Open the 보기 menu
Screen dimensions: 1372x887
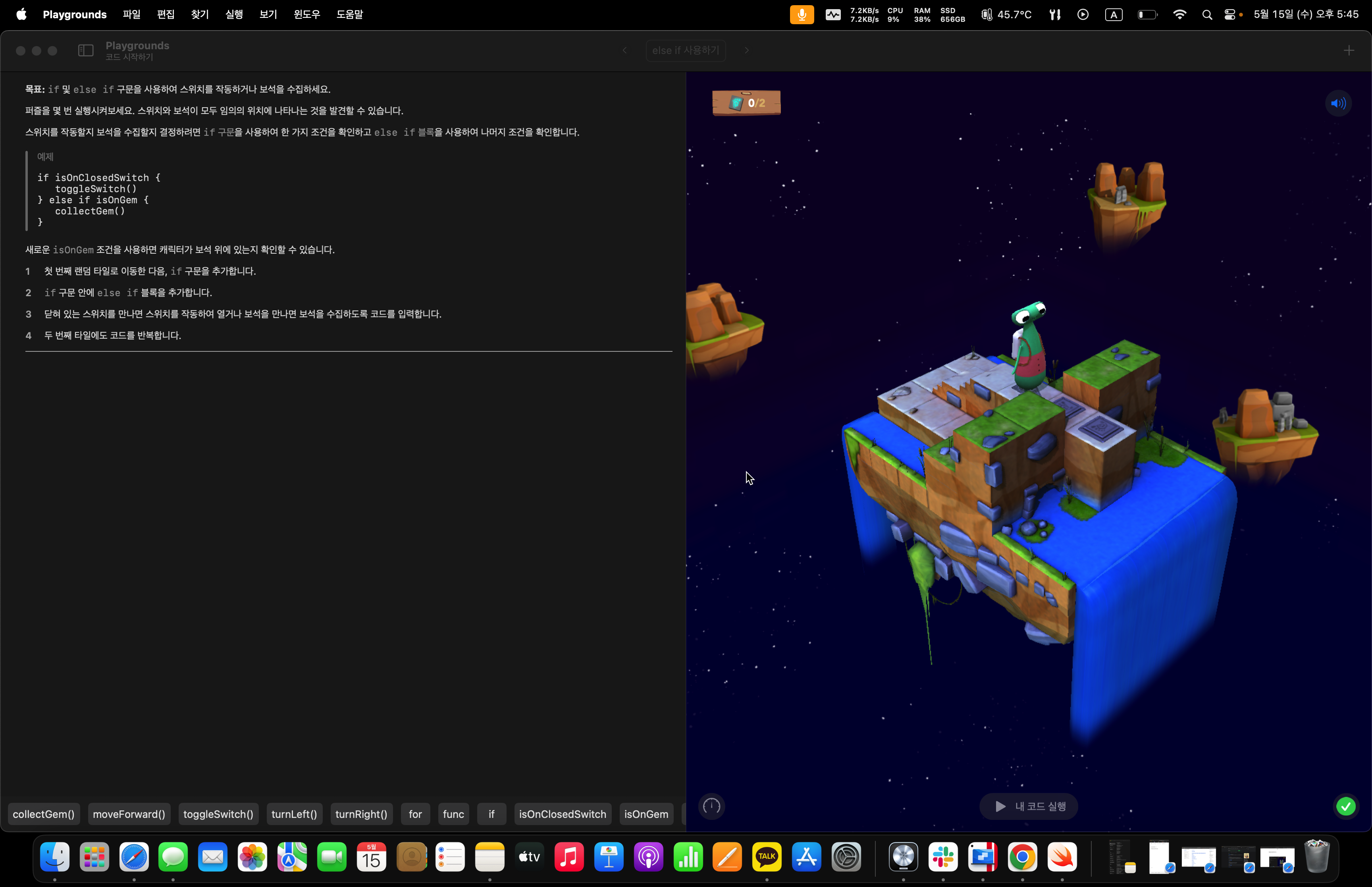(x=268, y=14)
